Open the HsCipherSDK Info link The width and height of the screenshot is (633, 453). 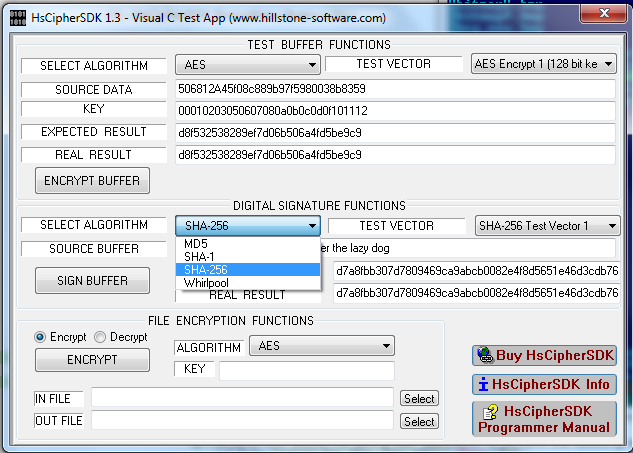pyautogui.click(x=544, y=384)
